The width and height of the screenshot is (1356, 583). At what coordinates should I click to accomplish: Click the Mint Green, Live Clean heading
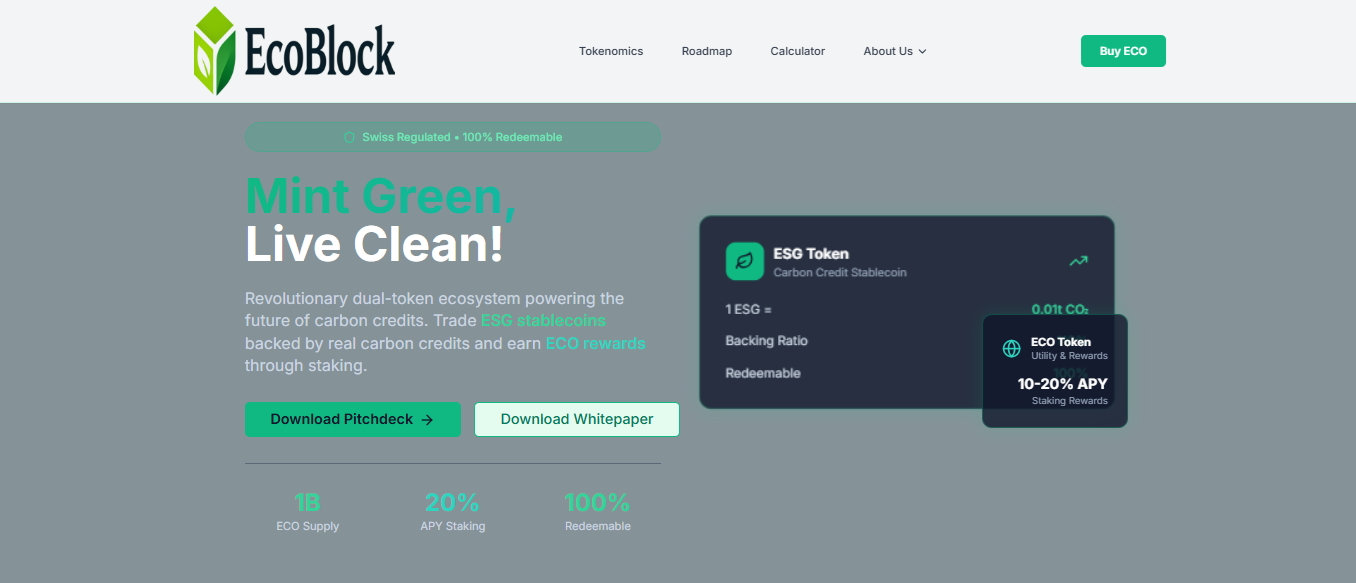coord(380,220)
